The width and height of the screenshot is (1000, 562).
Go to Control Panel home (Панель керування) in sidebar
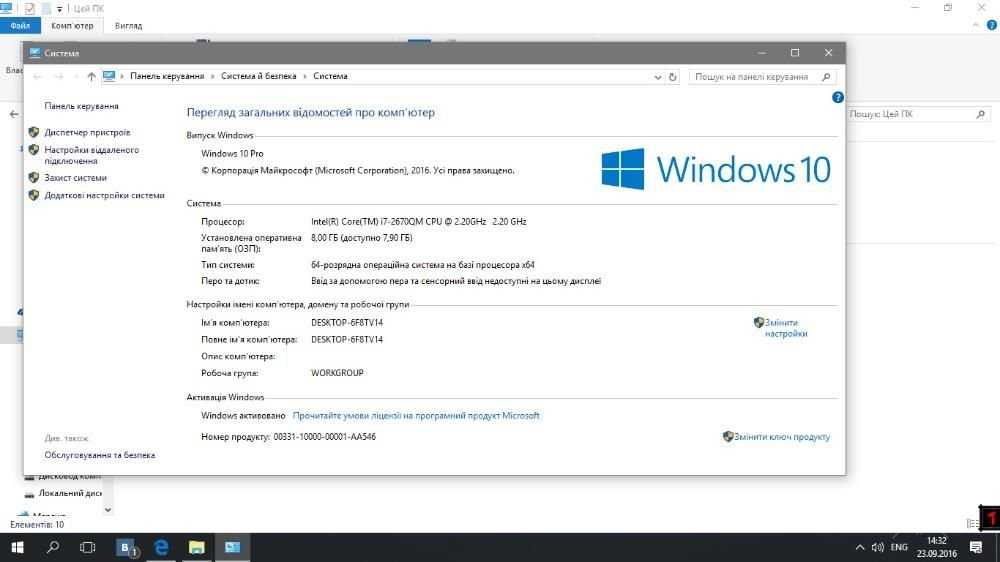click(82, 106)
